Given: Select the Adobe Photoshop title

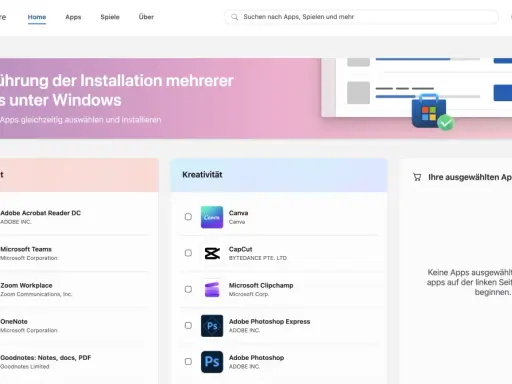Looking at the screenshot, I should (256, 358).
